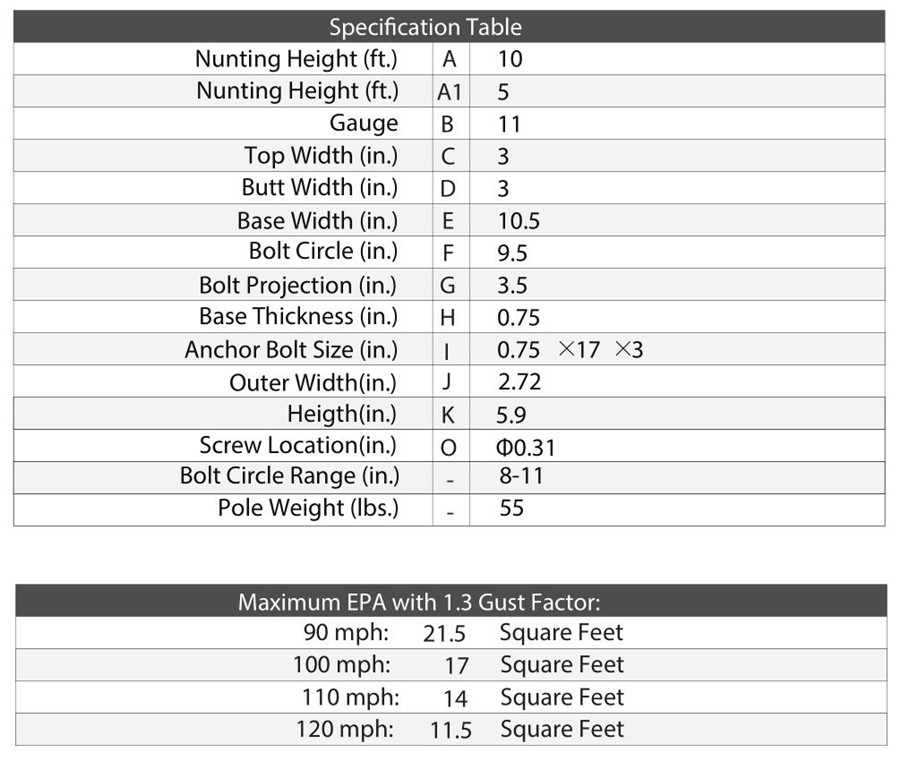Viewport: 900px width, 761px height.
Task: Click letter code A1 in table
Action: [450, 92]
